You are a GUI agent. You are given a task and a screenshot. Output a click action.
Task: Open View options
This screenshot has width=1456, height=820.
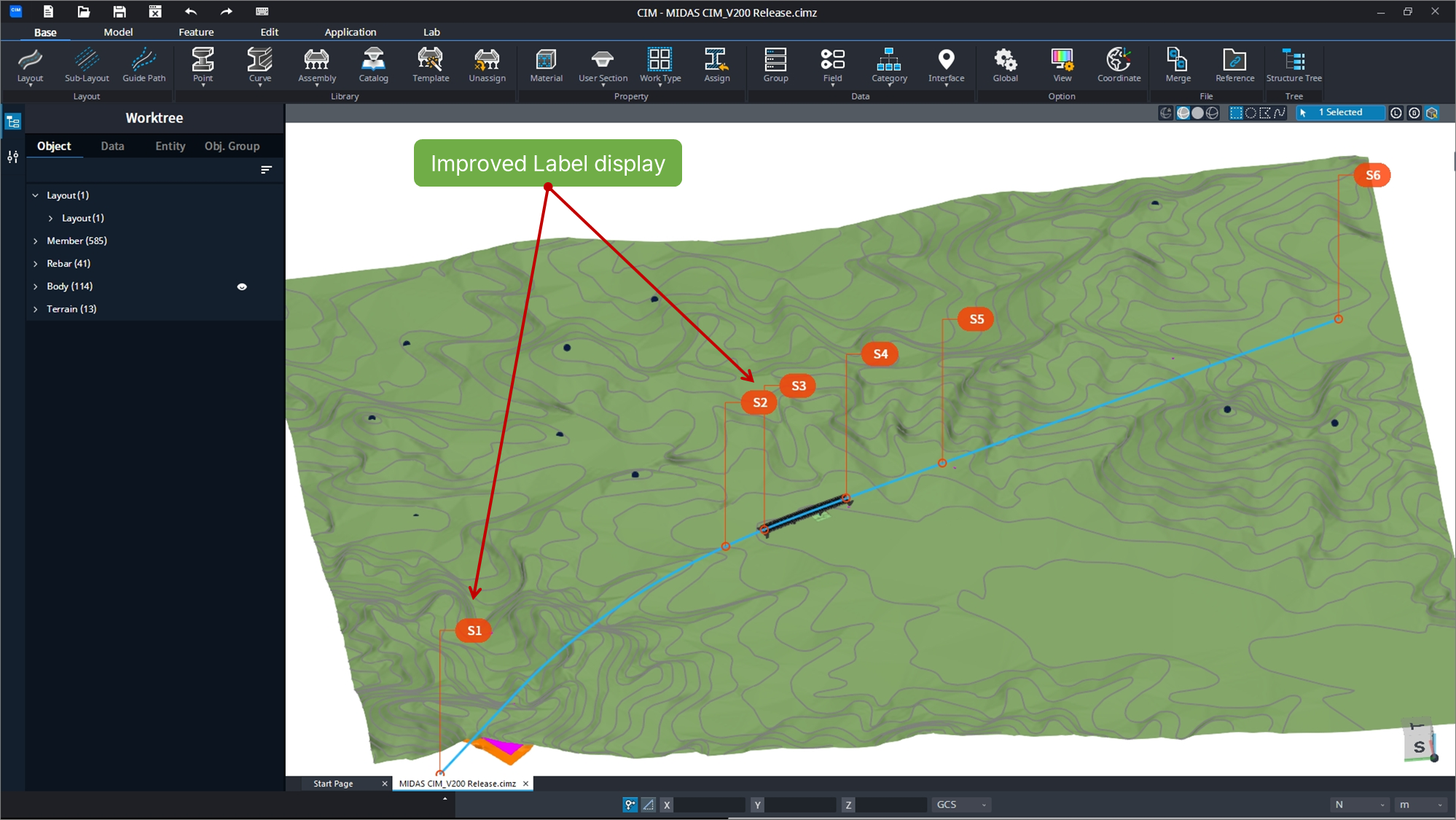click(x=1062, y=66)
